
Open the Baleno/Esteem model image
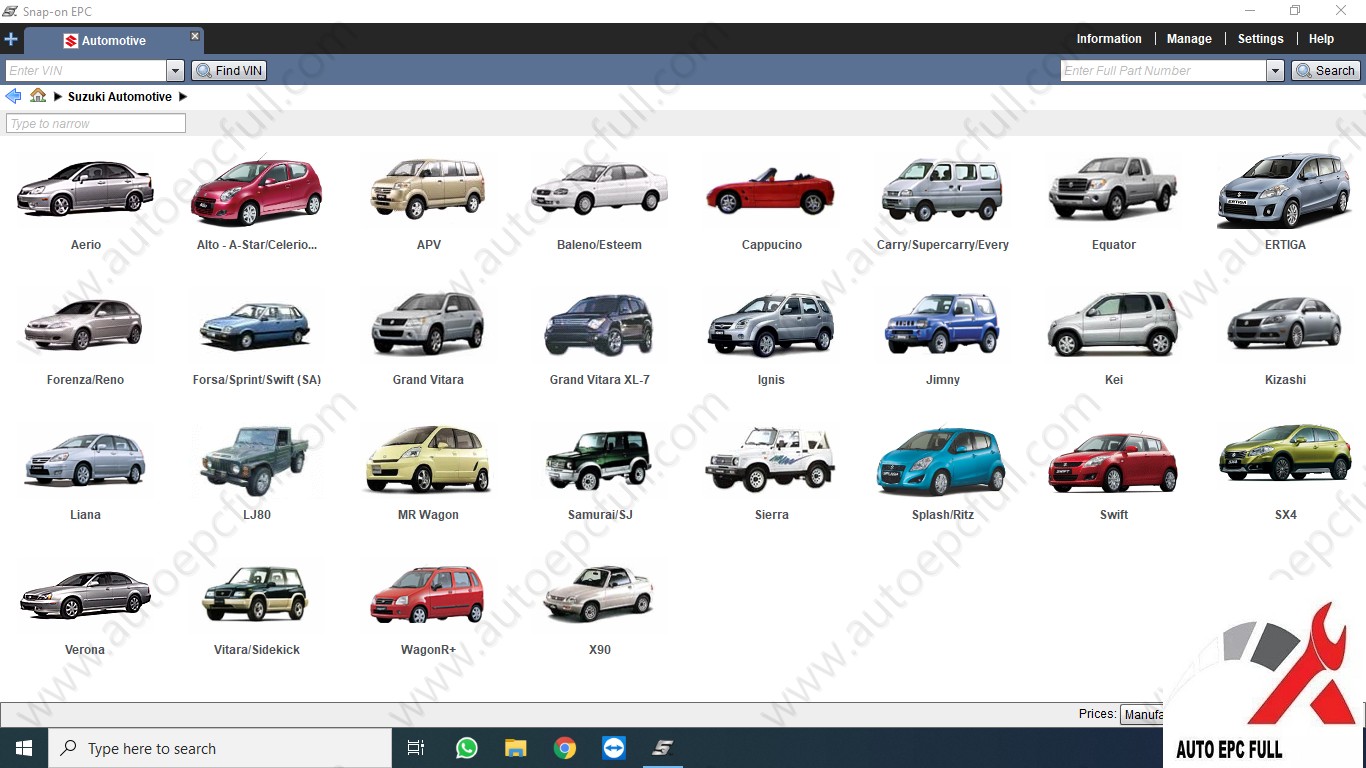599,188
